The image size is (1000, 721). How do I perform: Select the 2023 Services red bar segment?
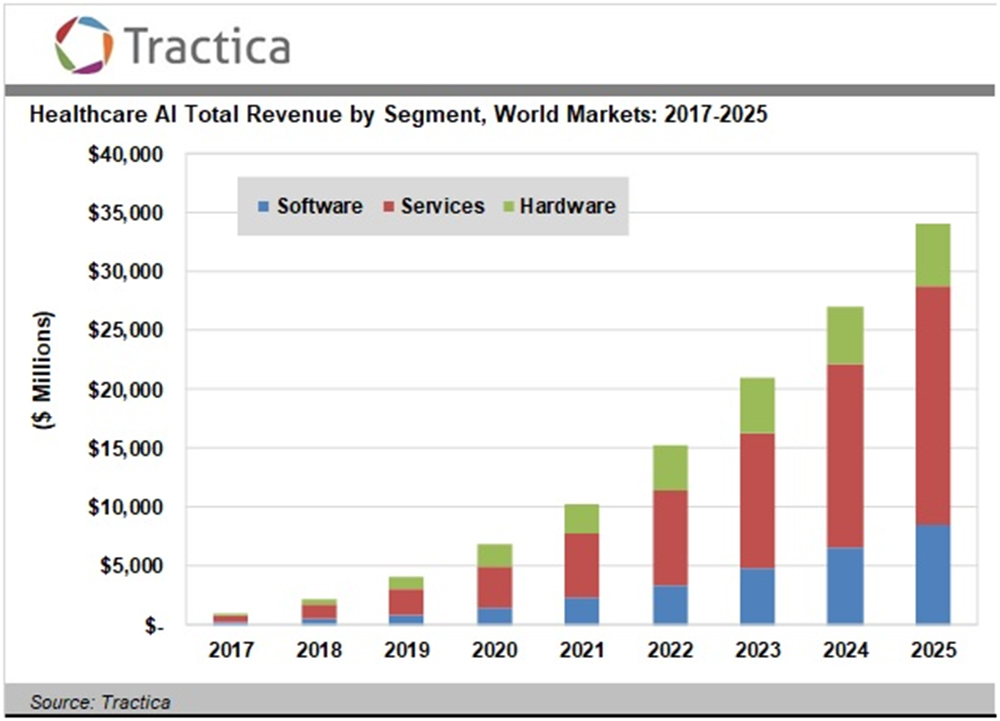coord(758,501)
